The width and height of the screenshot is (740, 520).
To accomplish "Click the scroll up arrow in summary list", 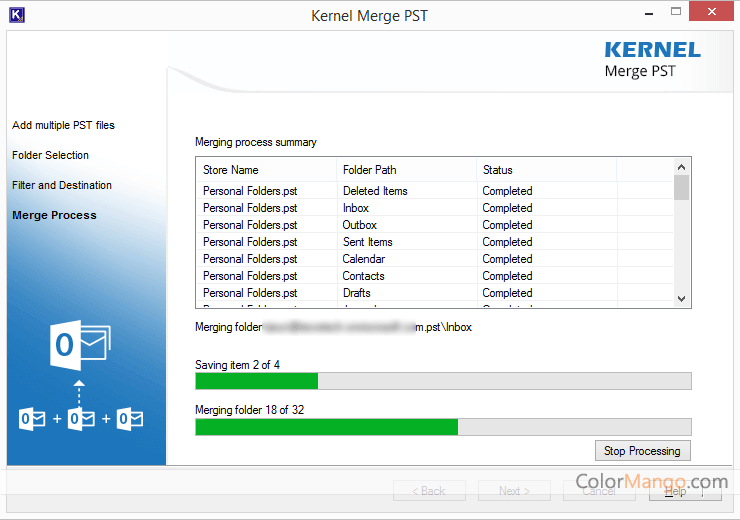I will (x=682, y=168).
